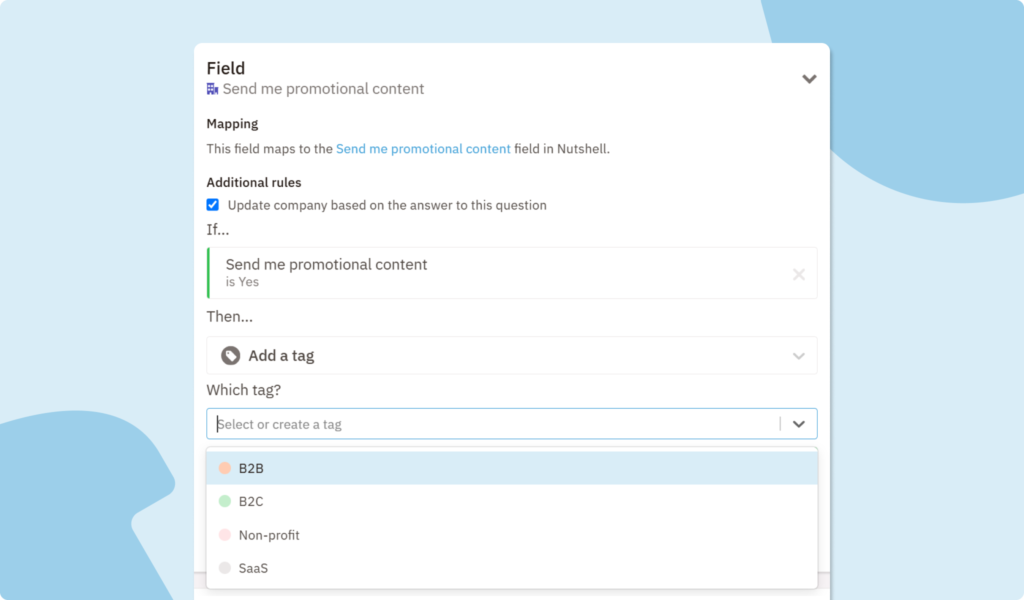The image size is (1024, 600).
Task: Click the dropdown arrow on the 'Add a tag' selector
Action: [x=798, y=355]
